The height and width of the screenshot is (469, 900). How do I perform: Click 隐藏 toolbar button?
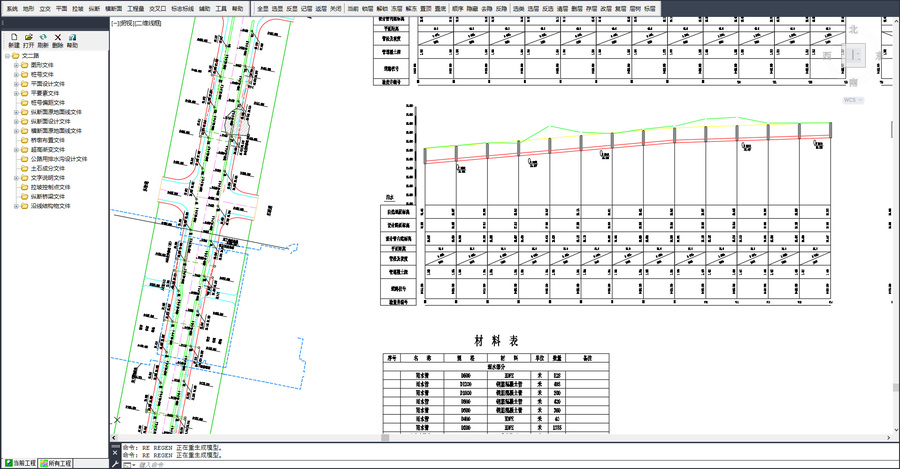472,9
